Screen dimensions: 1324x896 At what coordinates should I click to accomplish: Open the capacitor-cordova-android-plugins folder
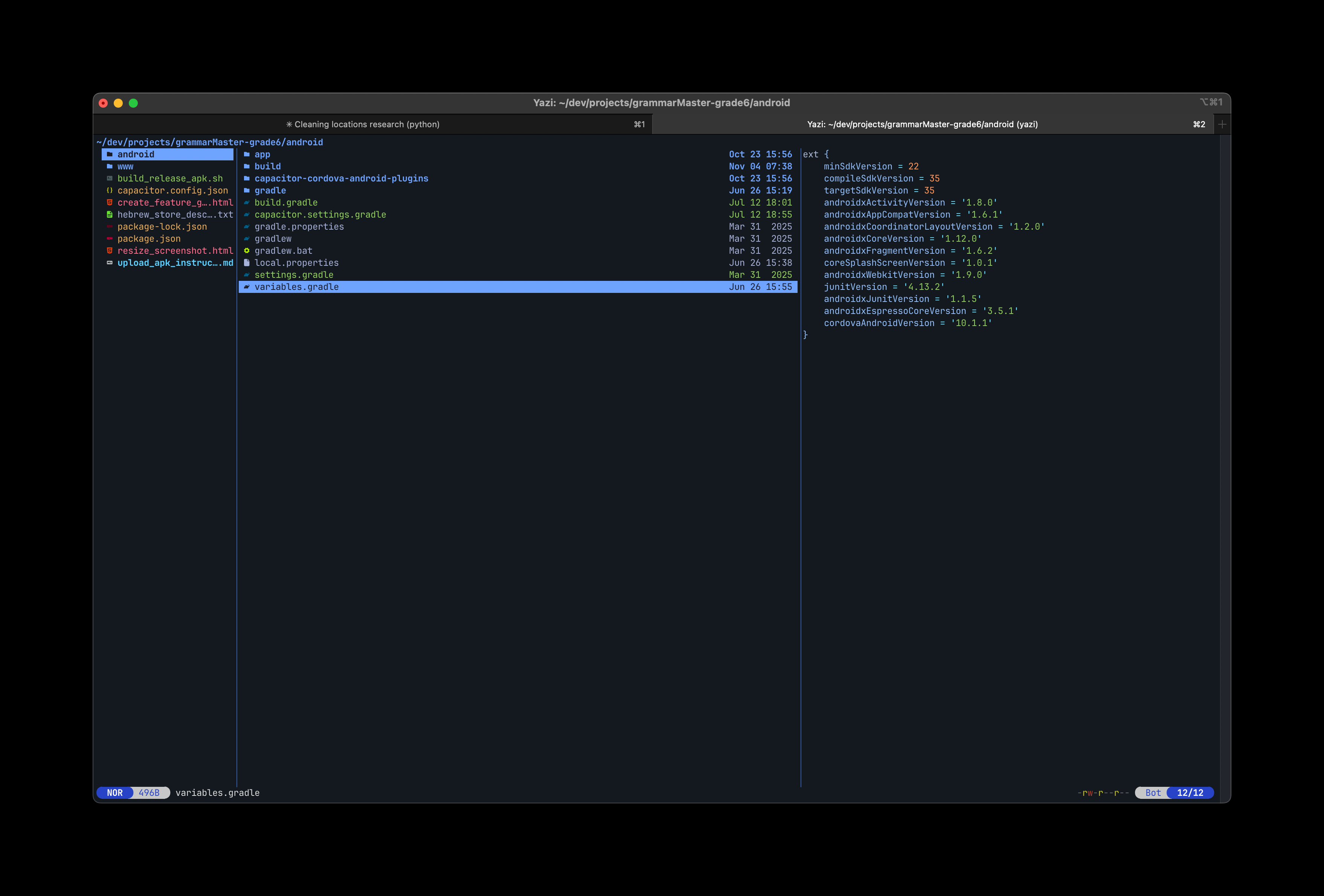tap(341, 179)
